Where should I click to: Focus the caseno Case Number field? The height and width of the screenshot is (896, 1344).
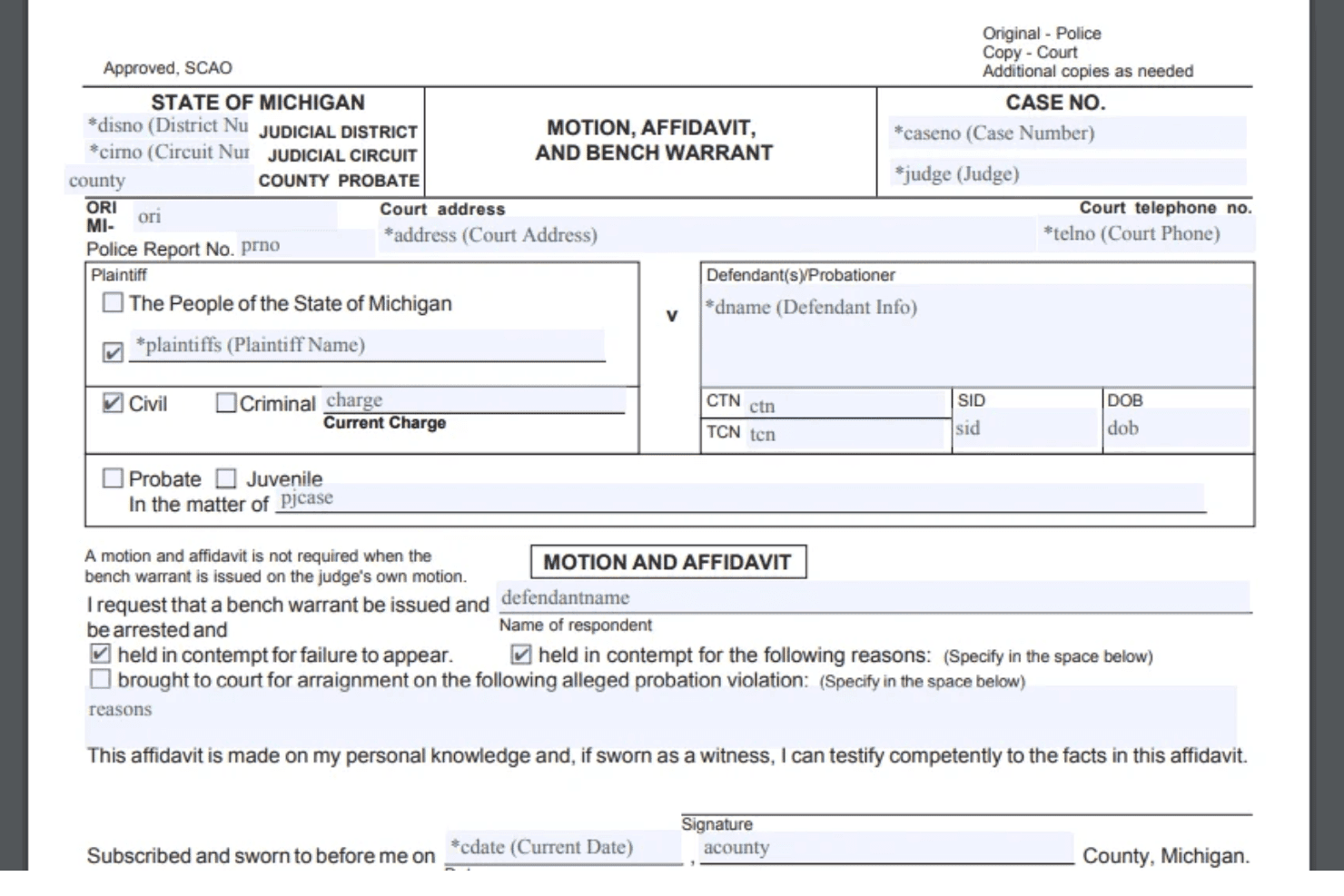coord(1067,133)
